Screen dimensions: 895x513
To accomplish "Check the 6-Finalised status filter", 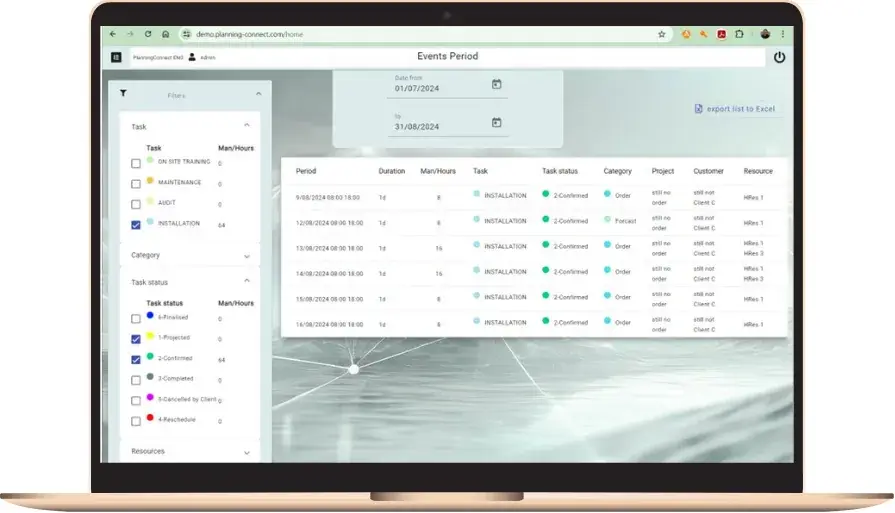I will point(136,318).
